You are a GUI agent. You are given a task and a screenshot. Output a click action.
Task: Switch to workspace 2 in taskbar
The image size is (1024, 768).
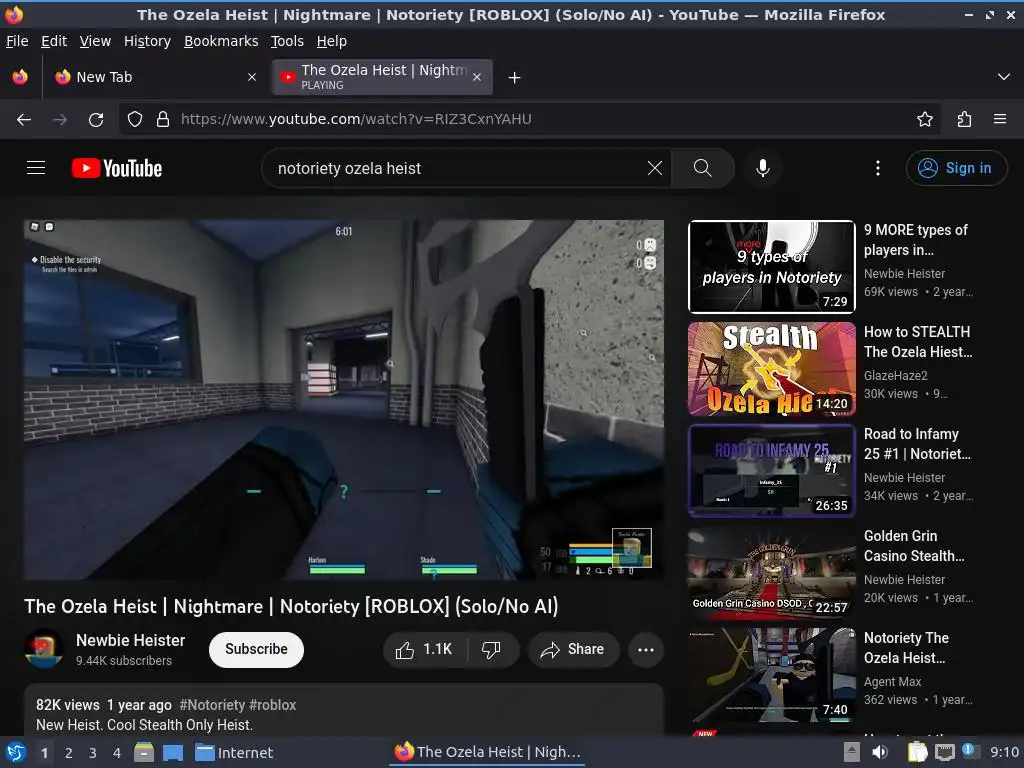pyautogui.click(x=69, y=753)
